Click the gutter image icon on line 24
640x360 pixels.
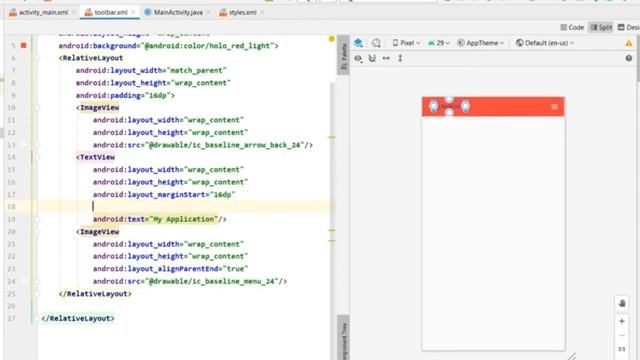pos(24,281)
